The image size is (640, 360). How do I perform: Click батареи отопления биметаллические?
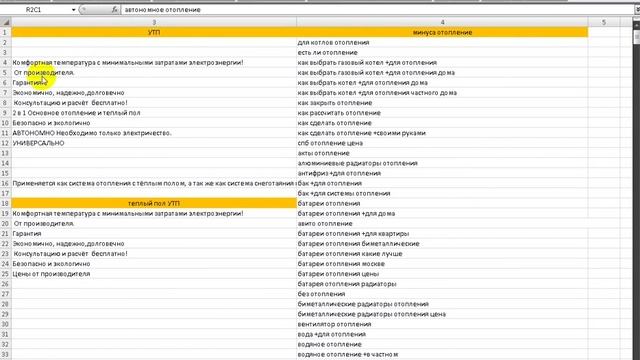pos(442,244)
